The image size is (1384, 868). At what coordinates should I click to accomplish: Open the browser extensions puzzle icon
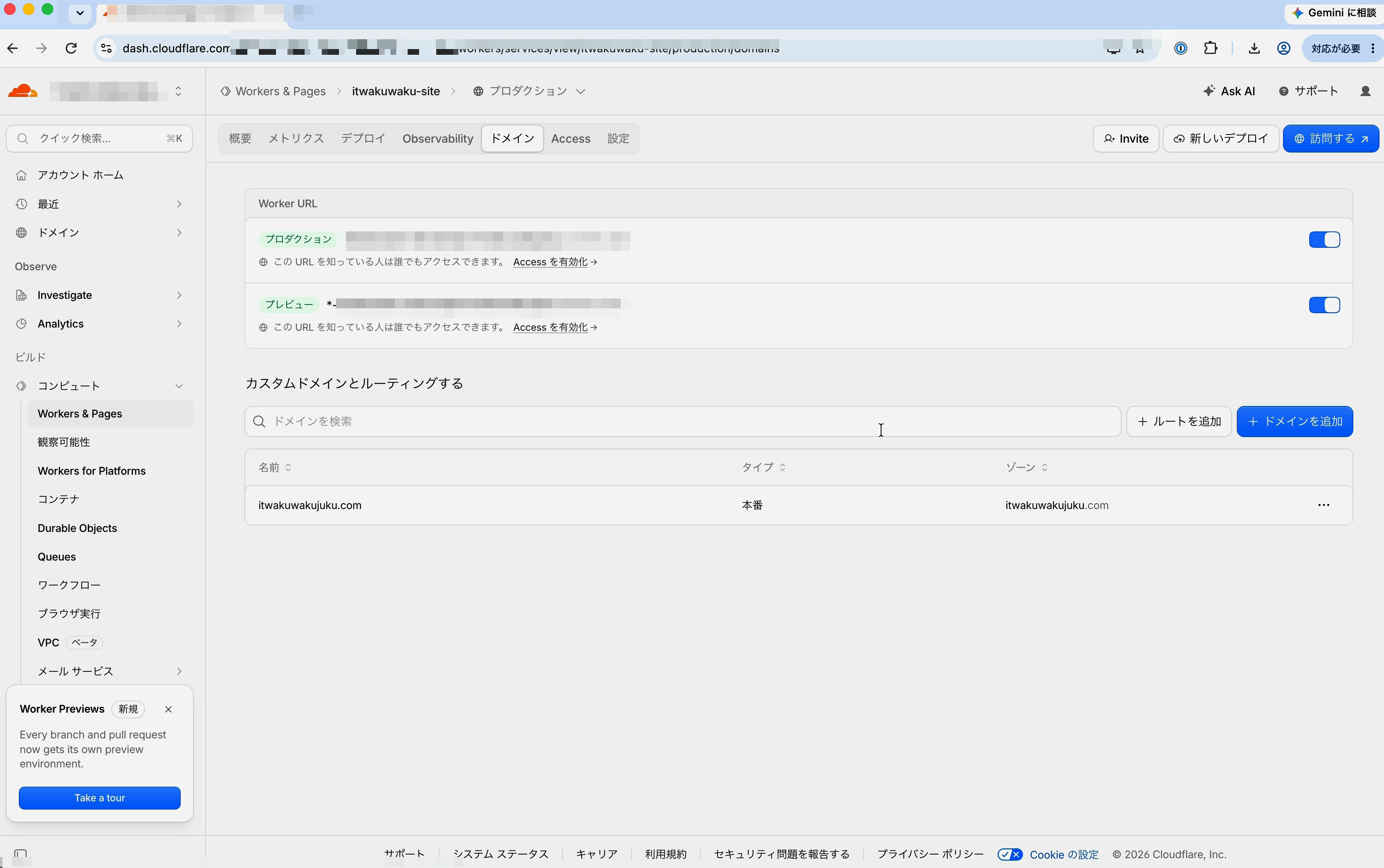pos(1211,48)
